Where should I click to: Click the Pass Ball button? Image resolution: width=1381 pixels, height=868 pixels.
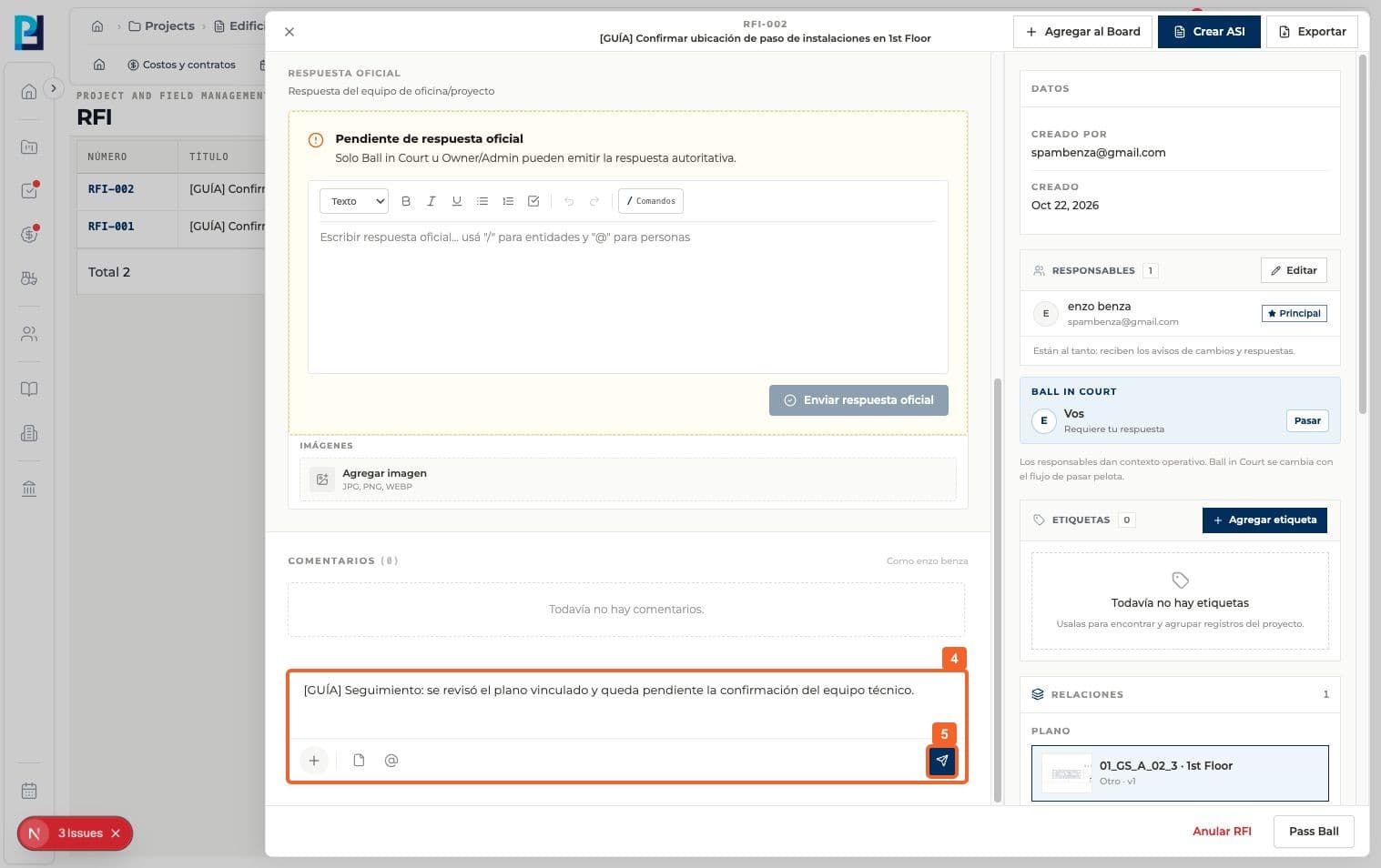(1314, 832)
